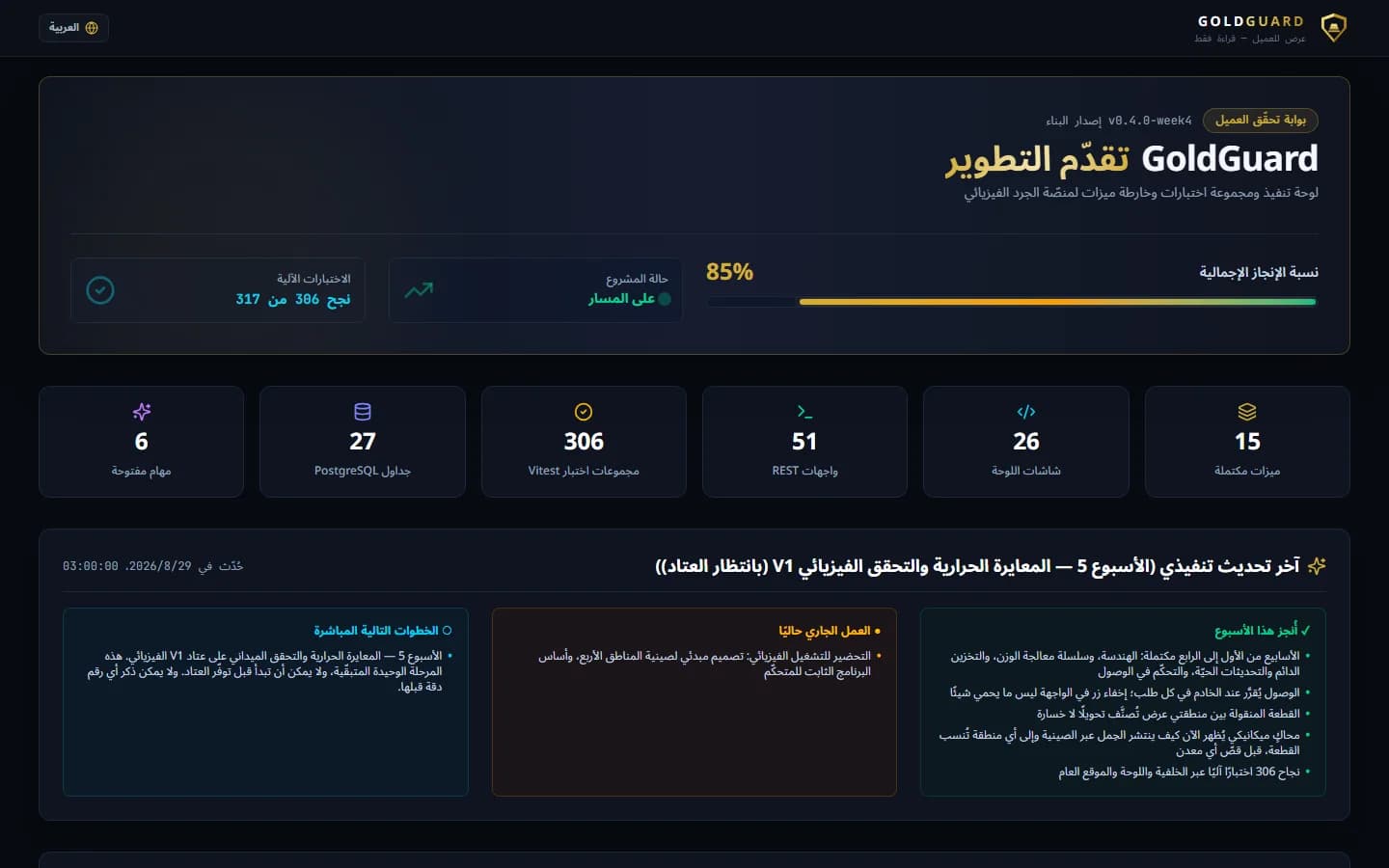Click the الخطوات التالية المباشرة section heading
1389x868 pixels.
coord(382,631)
